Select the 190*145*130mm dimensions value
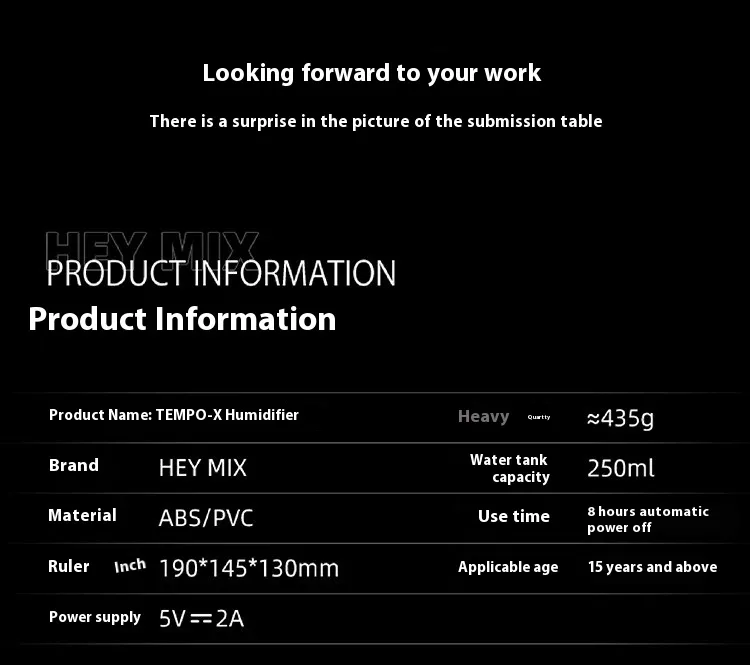Viewport: 750px width, 665px height. coord(248,568)
